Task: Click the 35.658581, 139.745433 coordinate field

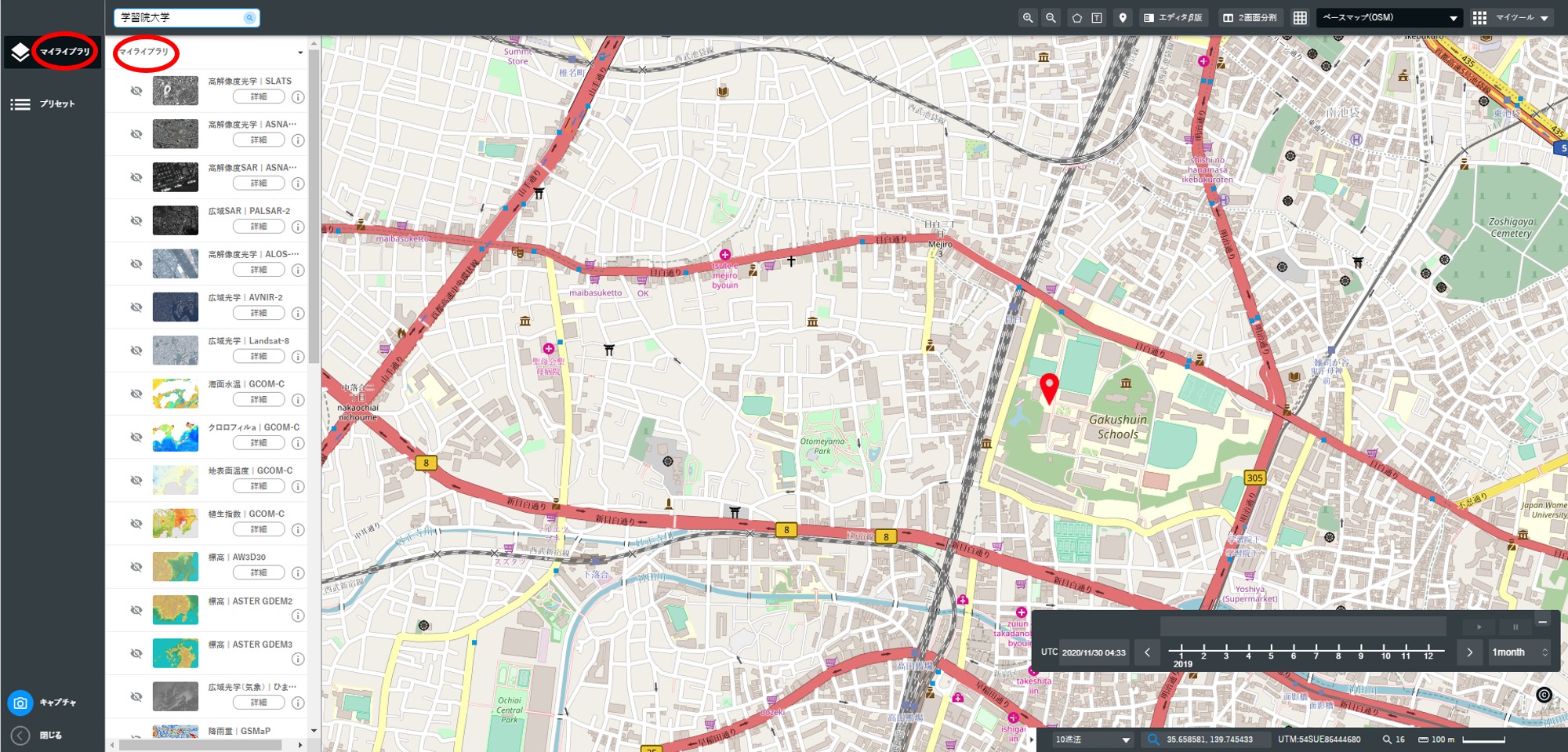Action: click(x=1210, y=739)
